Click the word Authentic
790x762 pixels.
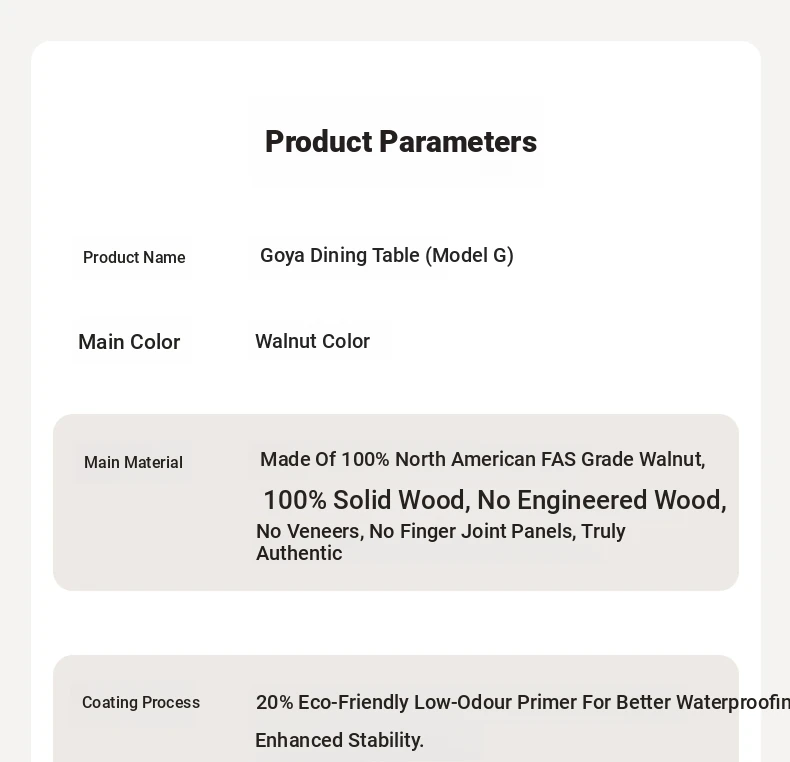tap(299, 553)
